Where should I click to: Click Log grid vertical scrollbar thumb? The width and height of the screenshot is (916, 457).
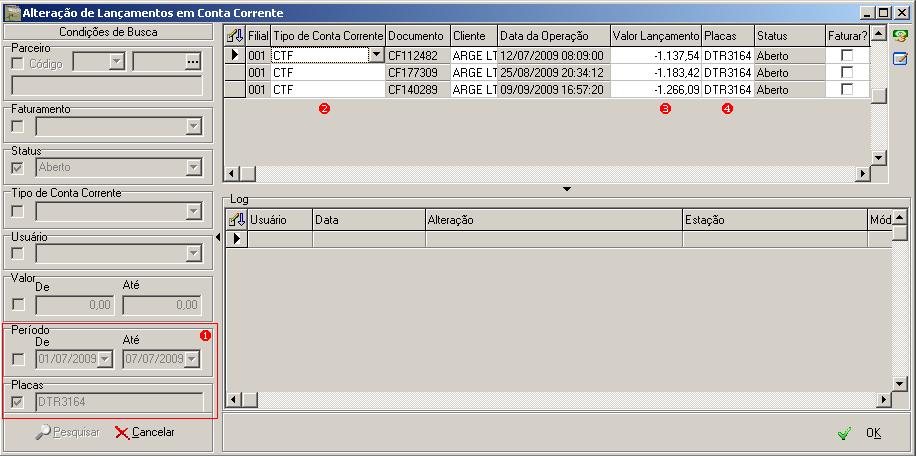click(900, 233)
